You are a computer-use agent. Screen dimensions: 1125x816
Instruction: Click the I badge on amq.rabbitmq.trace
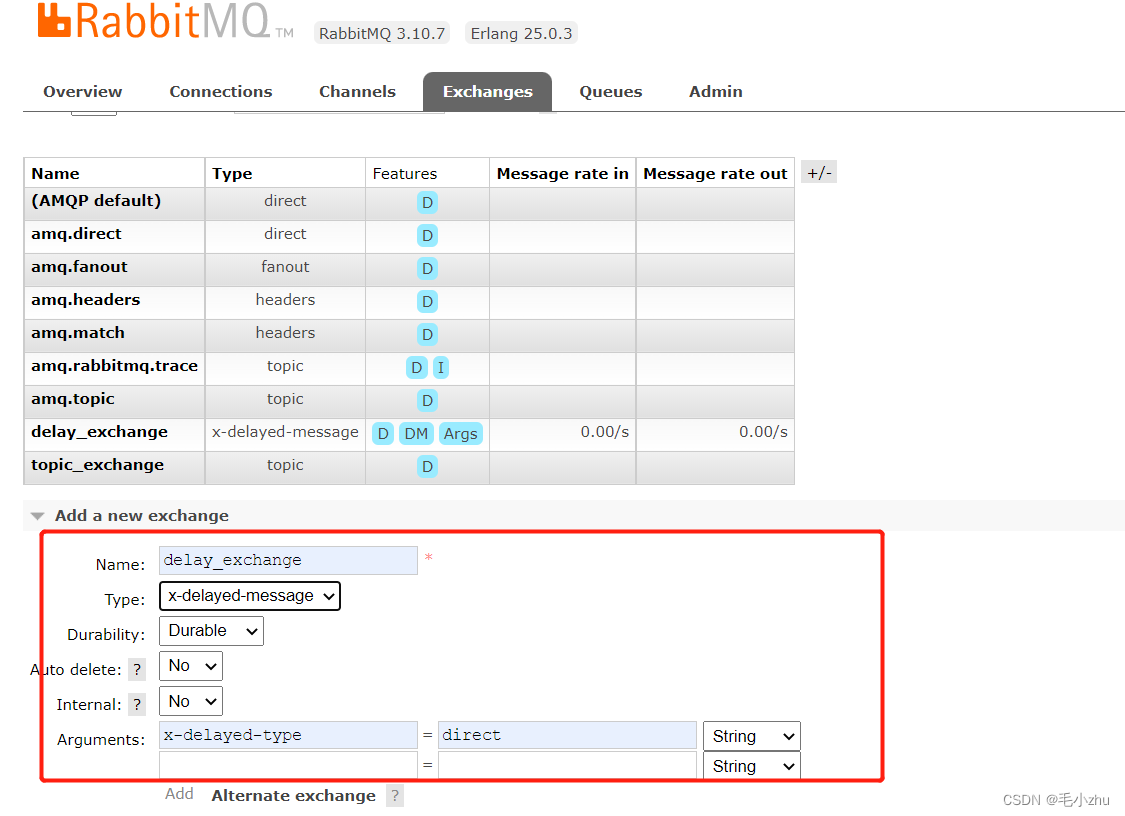(441, 367)
